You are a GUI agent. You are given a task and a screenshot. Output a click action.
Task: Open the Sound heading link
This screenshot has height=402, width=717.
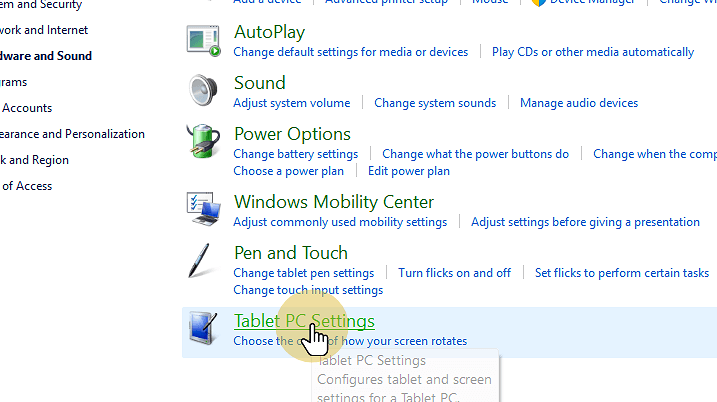[x=259, y=83]
